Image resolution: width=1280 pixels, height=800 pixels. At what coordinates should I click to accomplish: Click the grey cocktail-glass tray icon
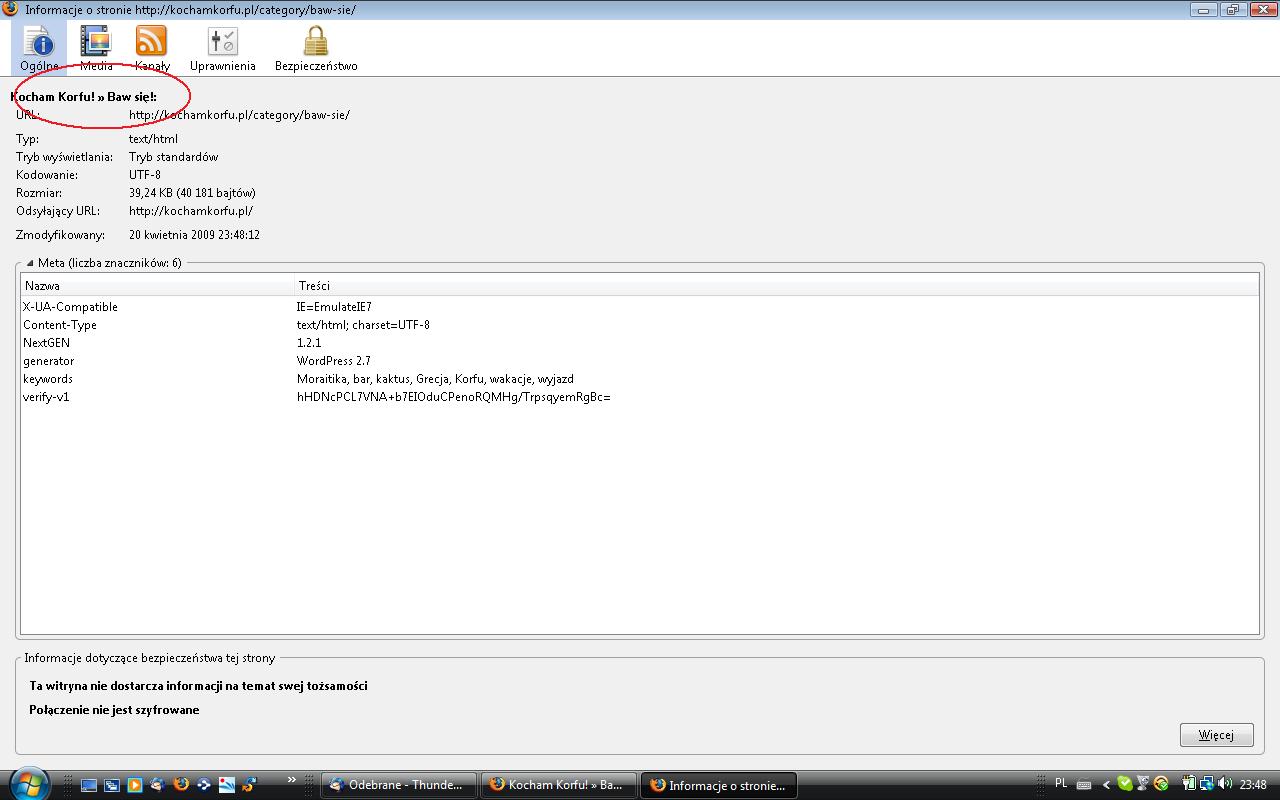tap(1142, 784)
